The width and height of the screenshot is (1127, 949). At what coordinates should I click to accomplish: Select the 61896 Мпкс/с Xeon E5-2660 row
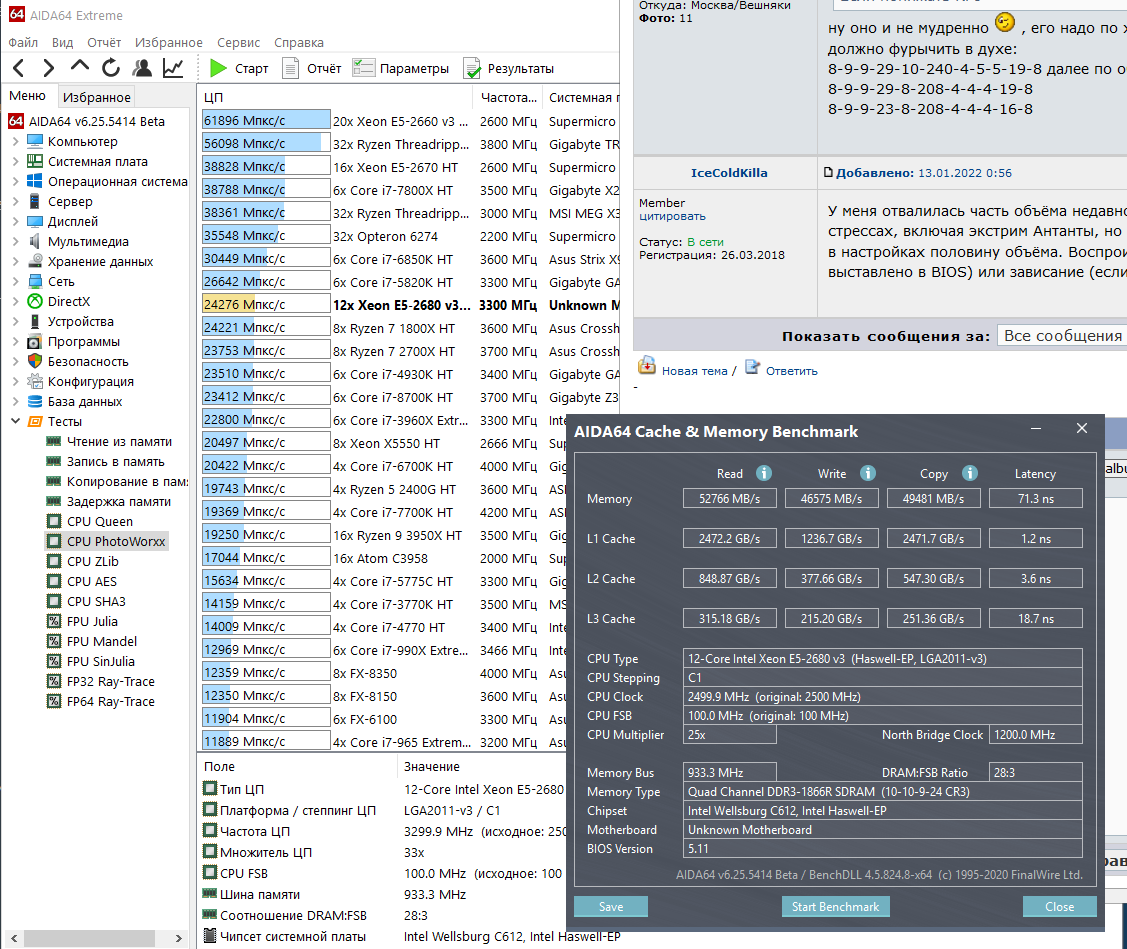(x=410, y=121)
